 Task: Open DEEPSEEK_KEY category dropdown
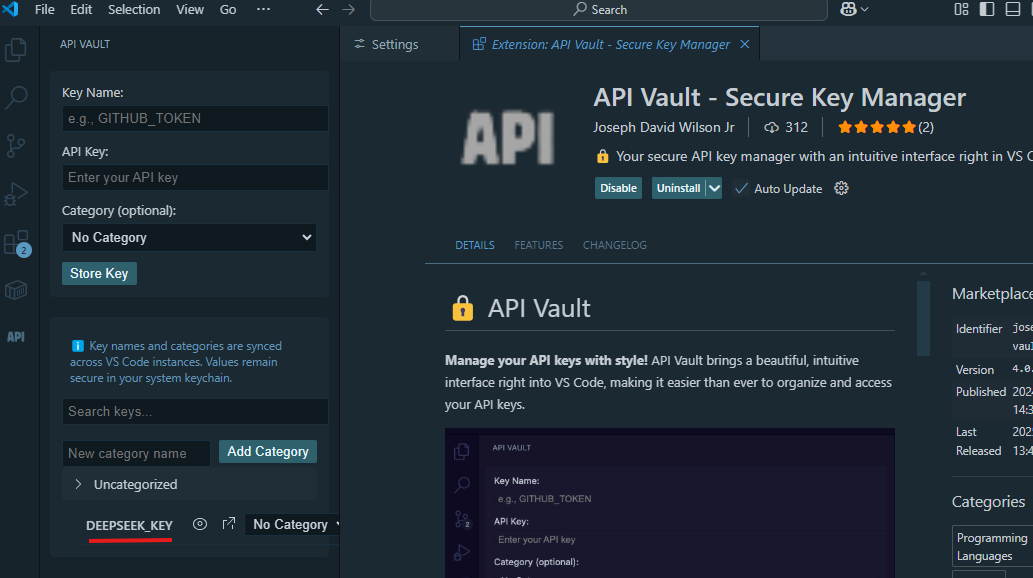click(293, 525)
